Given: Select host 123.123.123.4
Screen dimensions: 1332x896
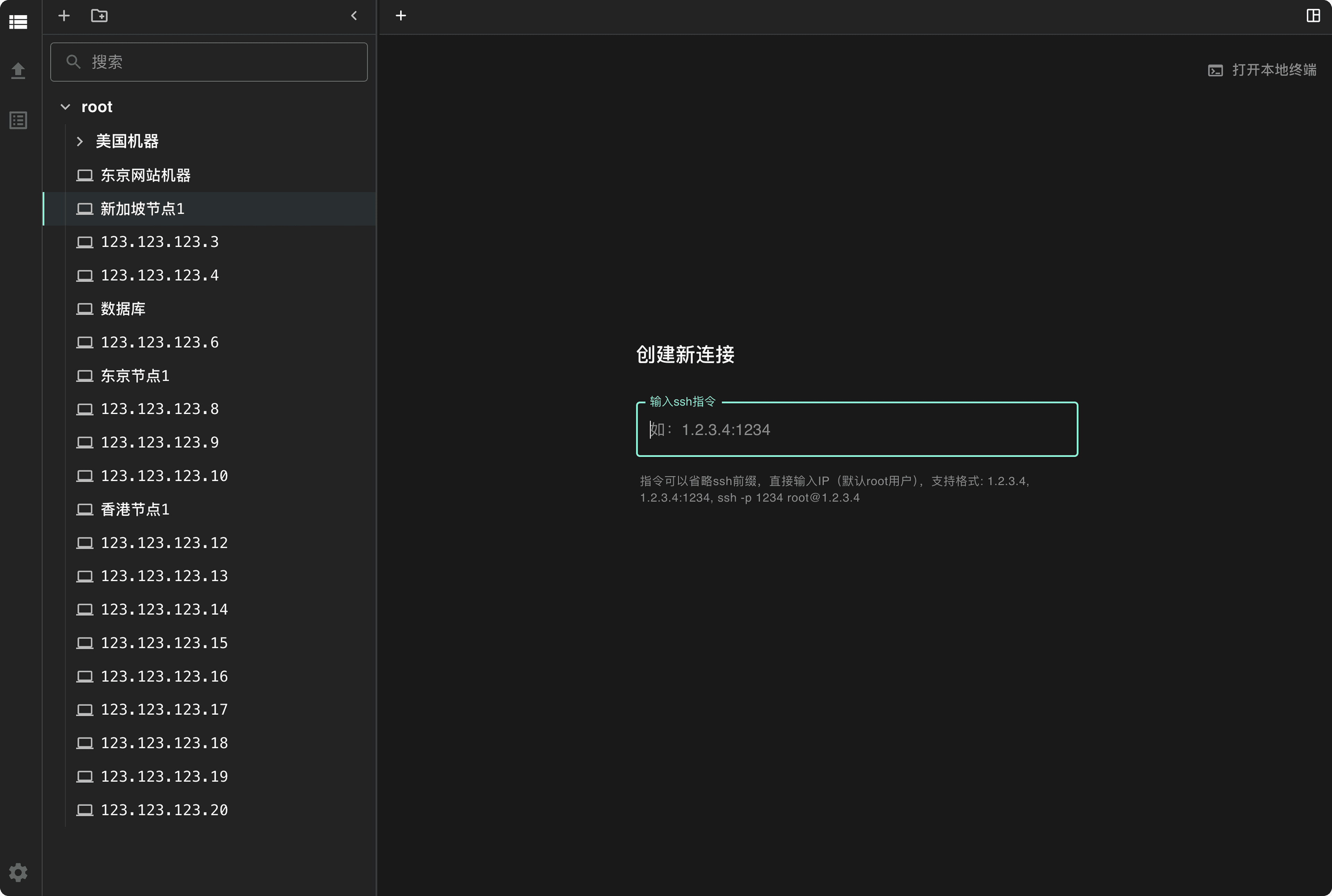Looking at the screenshot, I should pos(209,275).
